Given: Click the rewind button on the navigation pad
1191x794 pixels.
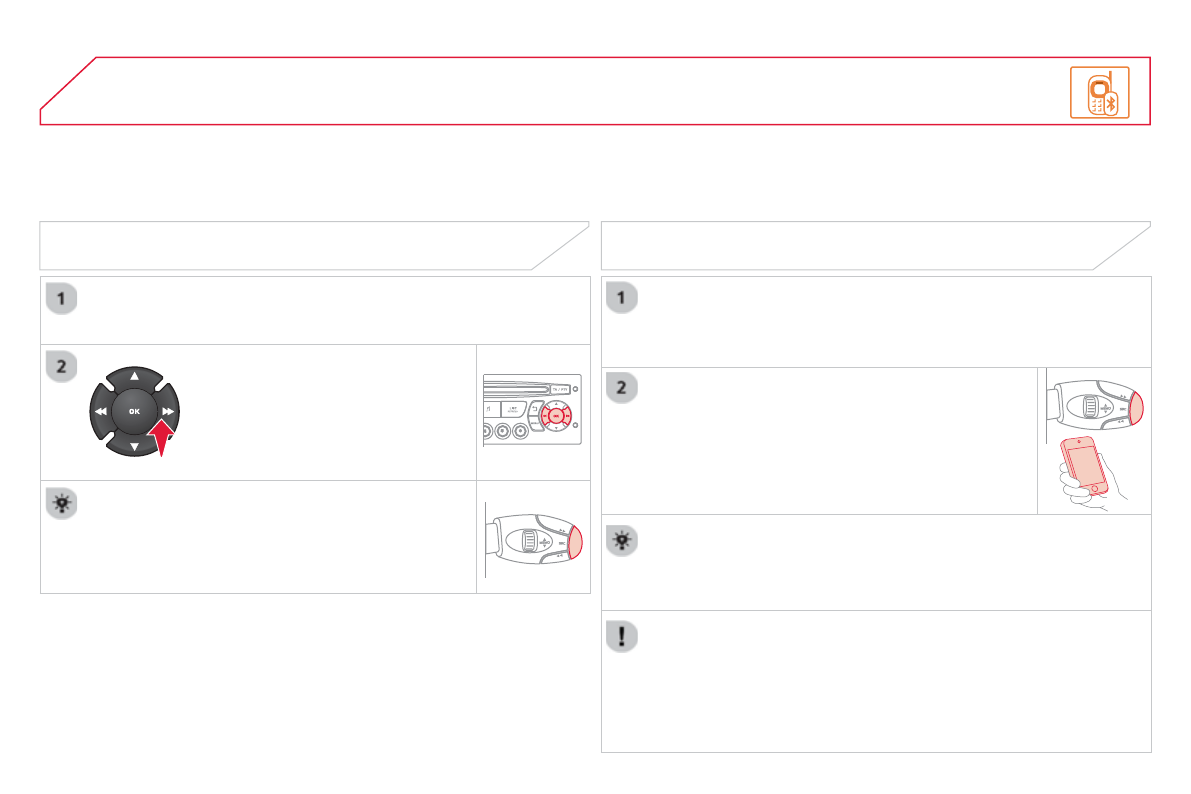Looking at the screenshot, I should [100, 411].
